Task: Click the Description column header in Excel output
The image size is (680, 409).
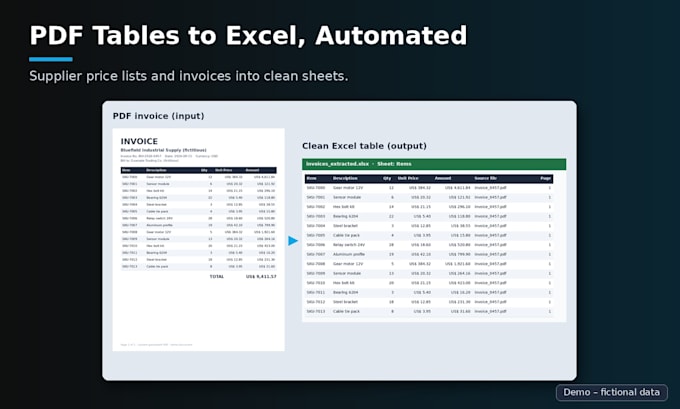Action: (345, 178)
